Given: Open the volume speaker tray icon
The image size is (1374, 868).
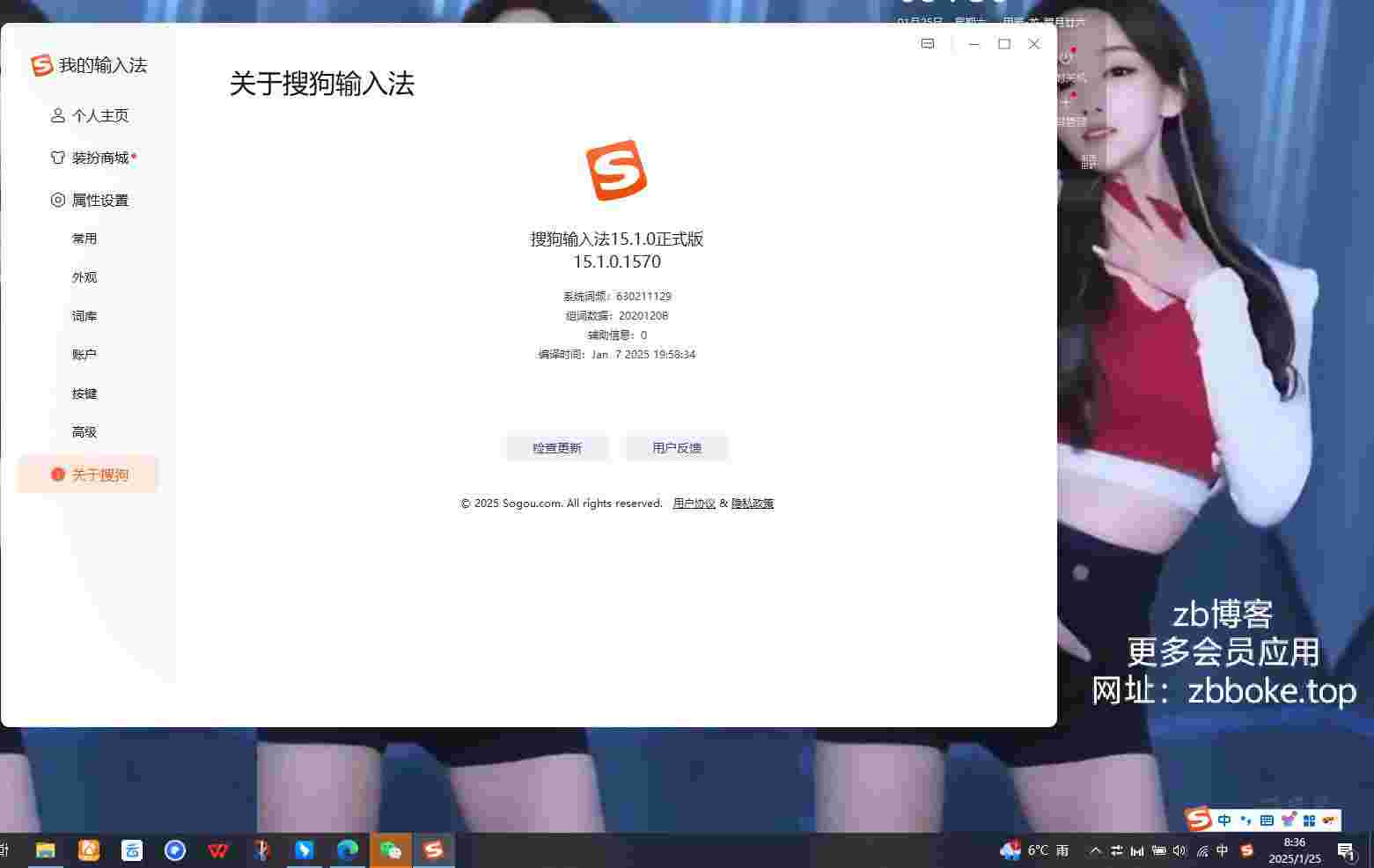Looking at the screenshot, I should click(1180, 850).
